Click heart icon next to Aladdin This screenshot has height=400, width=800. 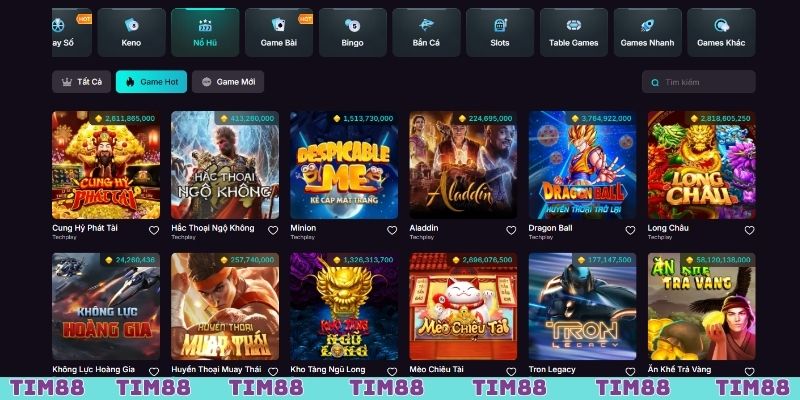pos(511,230)
